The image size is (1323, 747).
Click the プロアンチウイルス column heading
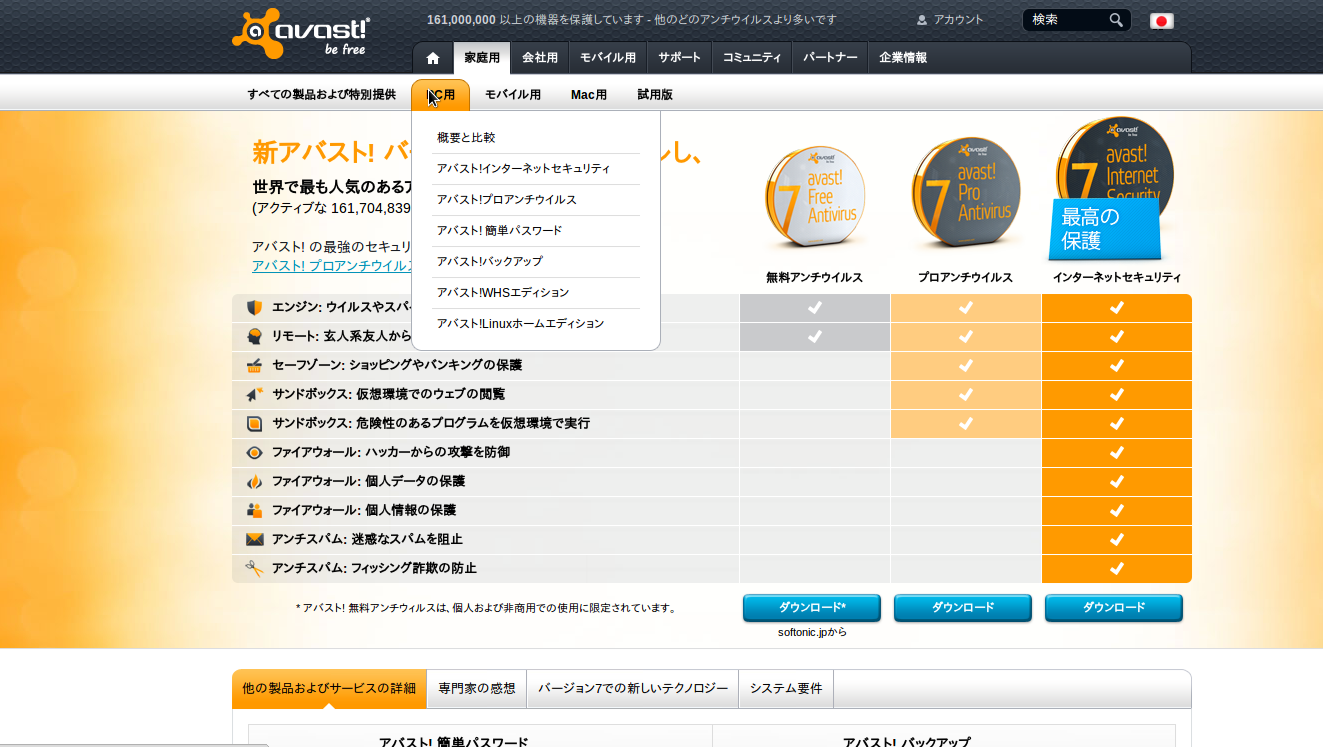(x=965, y=278)
